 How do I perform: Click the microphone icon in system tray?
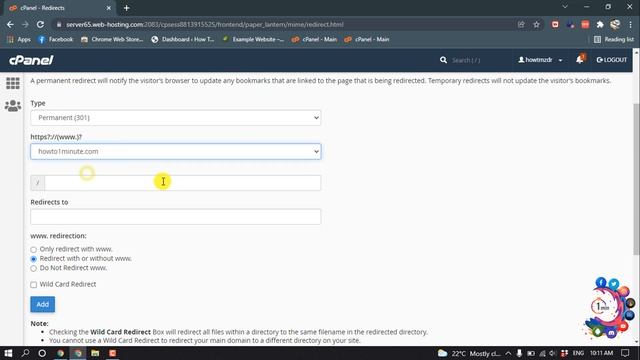(519, 353)
